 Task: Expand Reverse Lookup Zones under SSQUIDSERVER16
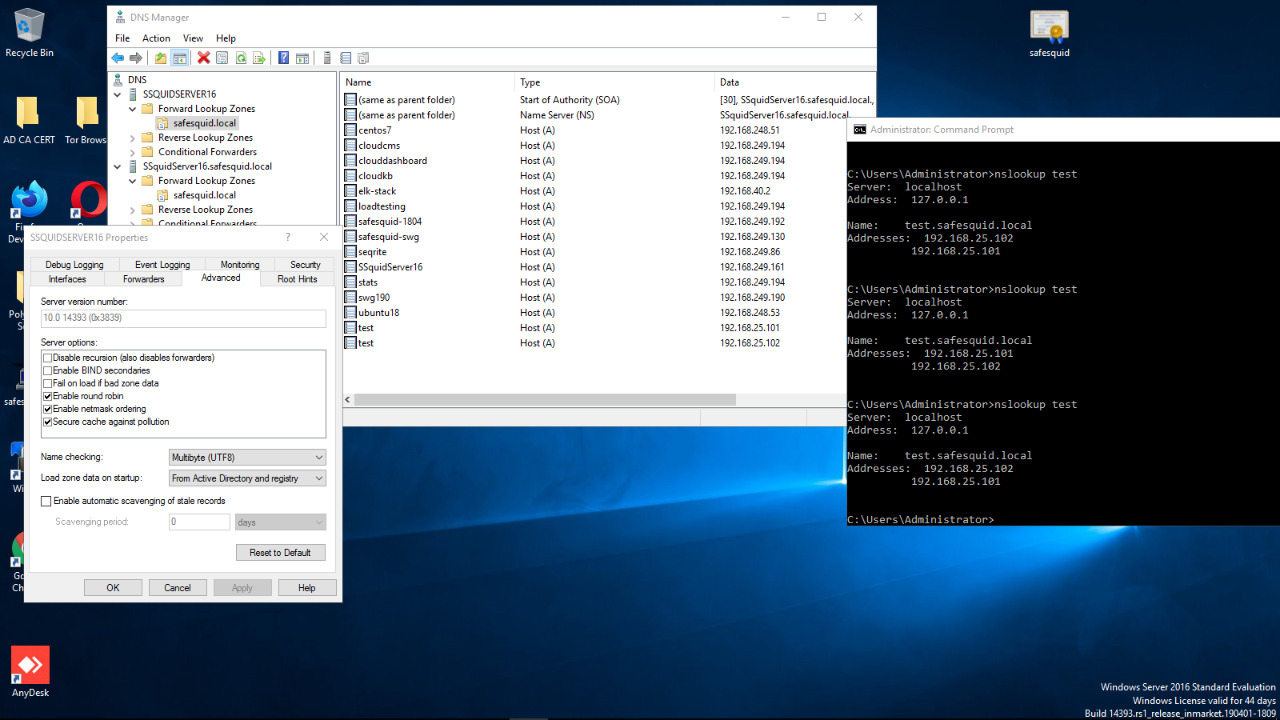(x=133, y=138)
